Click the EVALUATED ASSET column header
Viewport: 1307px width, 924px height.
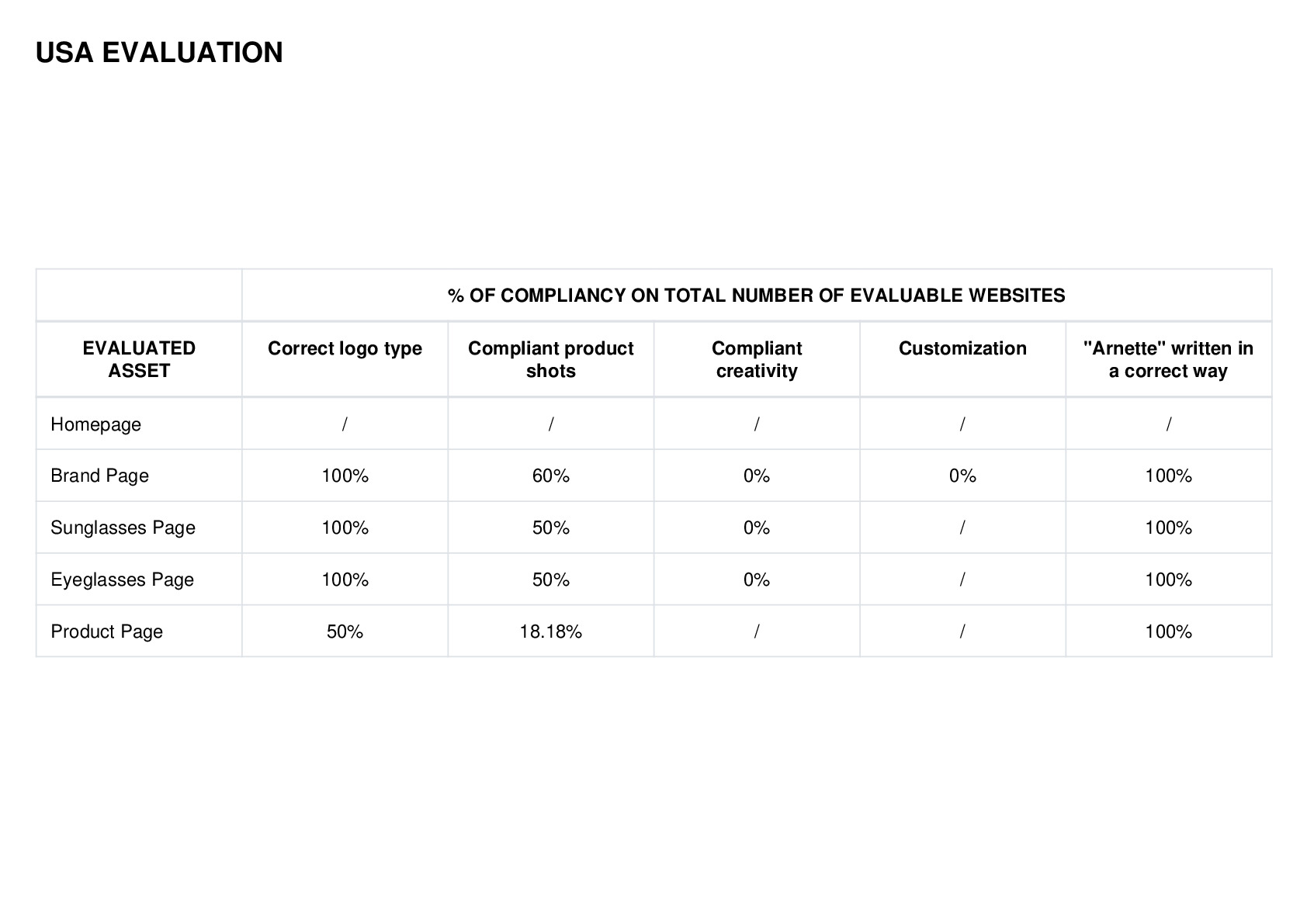[139, 359]
